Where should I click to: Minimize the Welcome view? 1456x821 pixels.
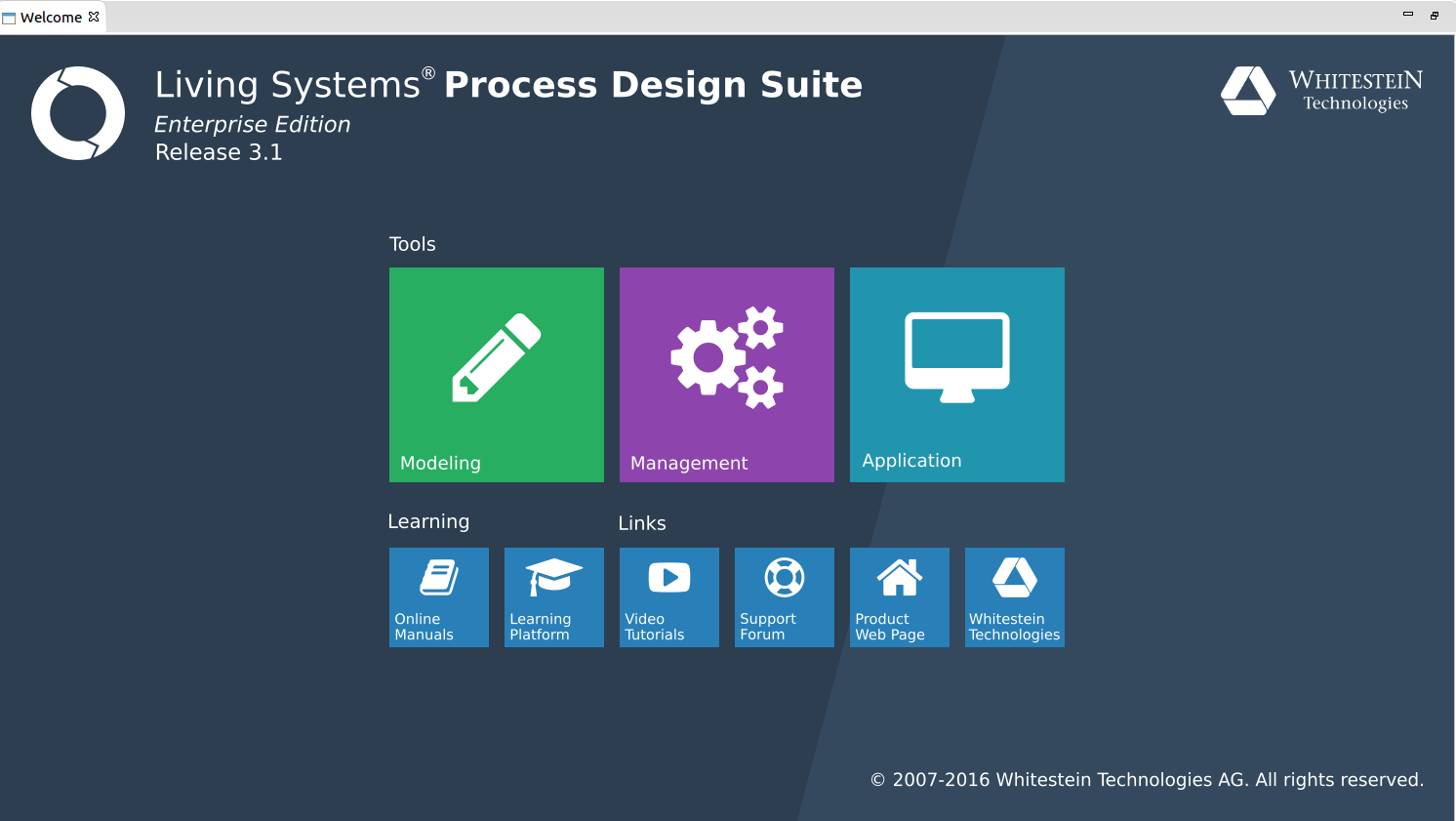(x=1408, y=14)
